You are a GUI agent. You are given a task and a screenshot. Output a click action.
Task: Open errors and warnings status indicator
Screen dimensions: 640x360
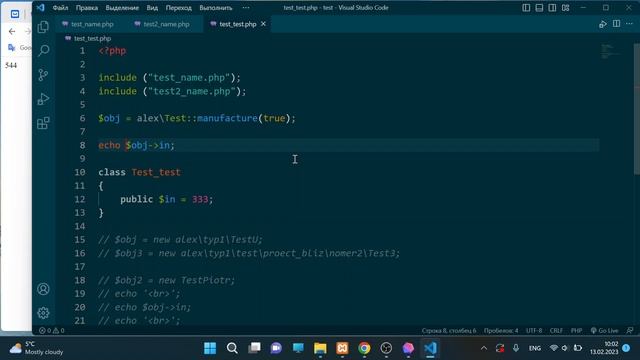click(51, 331)
